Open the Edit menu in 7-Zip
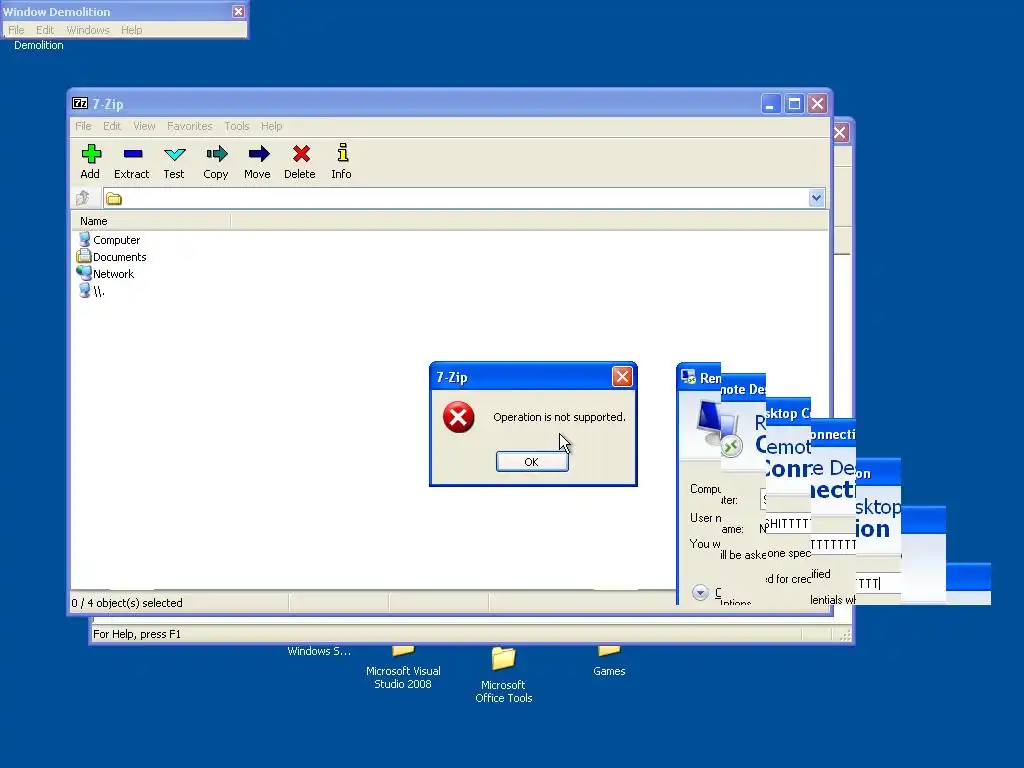Screen dimensions: 1024x768 coord(112,126)
